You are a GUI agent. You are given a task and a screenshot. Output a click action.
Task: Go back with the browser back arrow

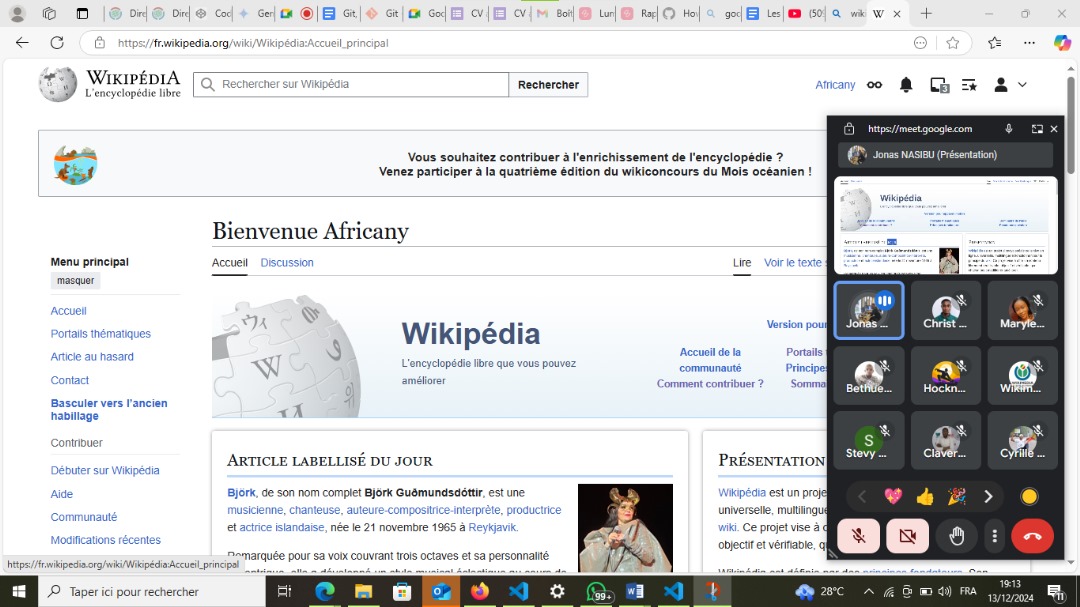coord(22,43)
